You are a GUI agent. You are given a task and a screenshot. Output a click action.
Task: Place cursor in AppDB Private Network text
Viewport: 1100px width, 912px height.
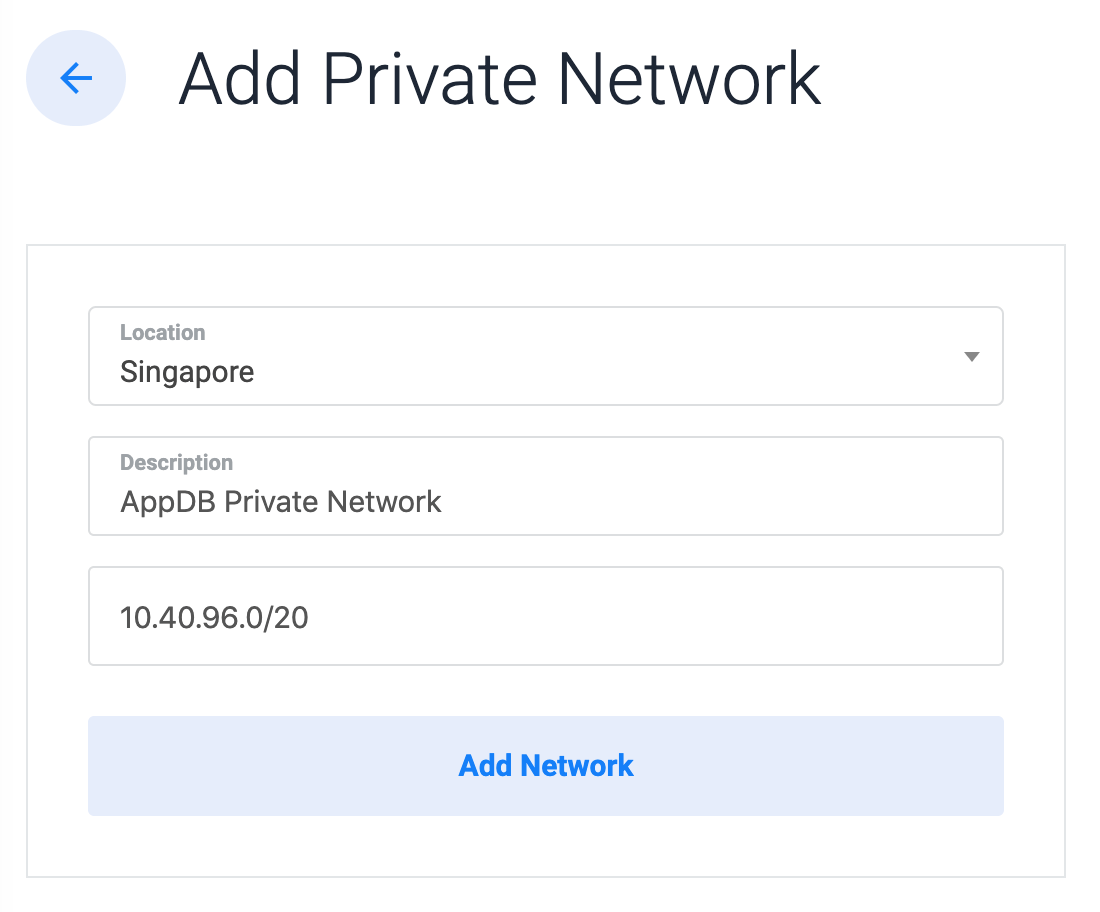pos(281,502)
